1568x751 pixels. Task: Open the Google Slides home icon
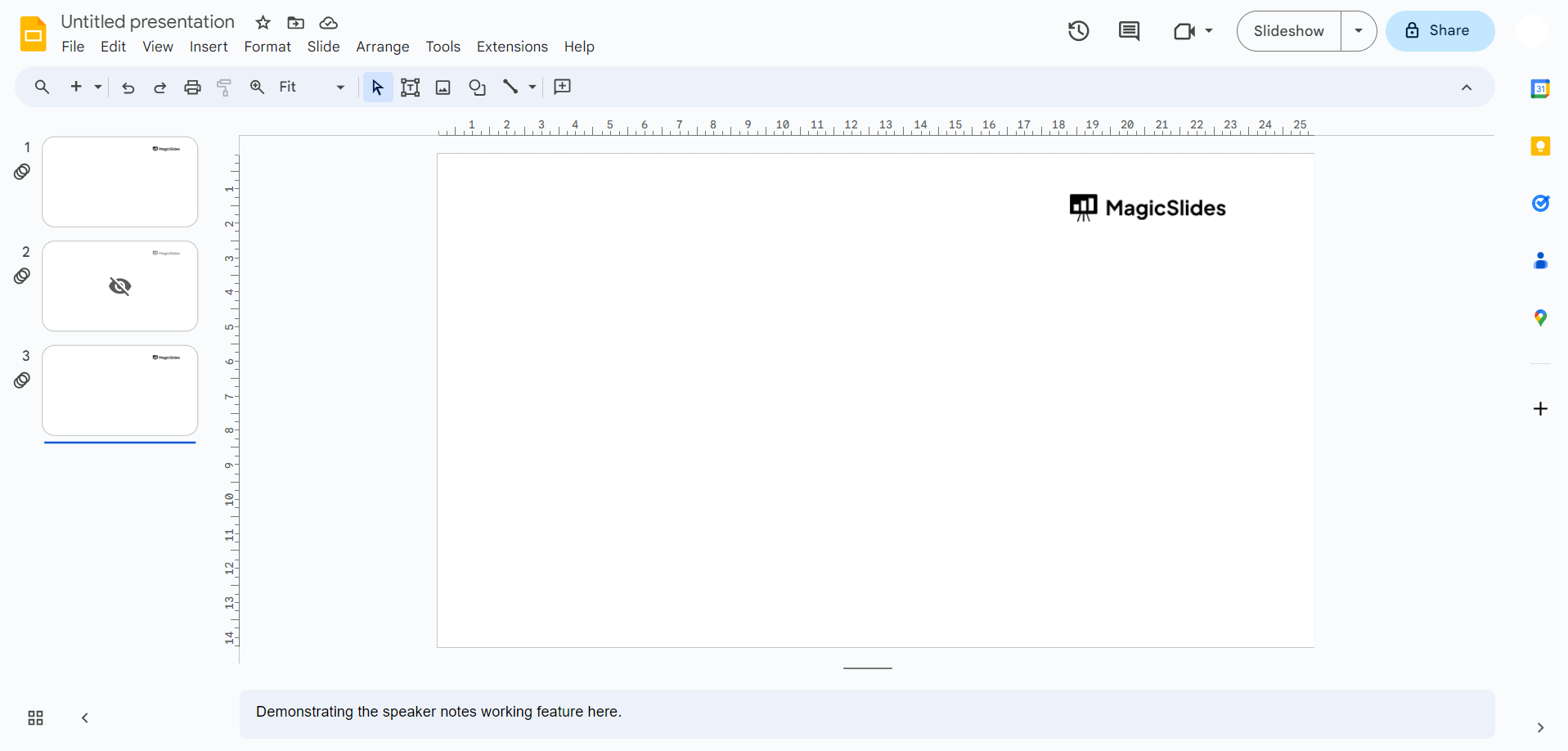(x=34, y=34)
